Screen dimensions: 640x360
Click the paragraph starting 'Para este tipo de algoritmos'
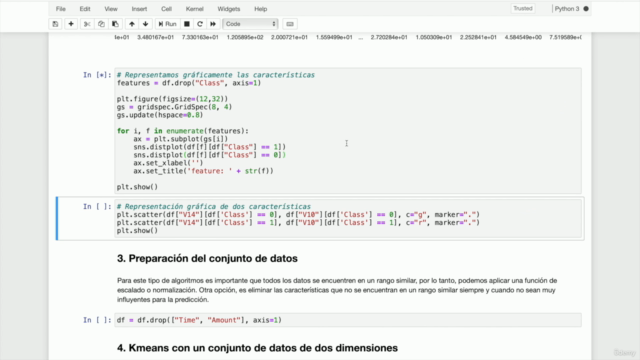coord(337,290)
